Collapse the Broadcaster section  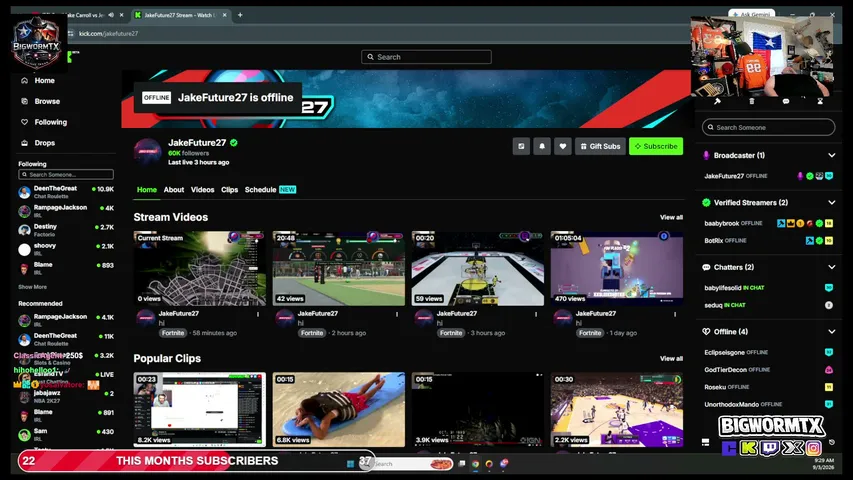(831, 155)
